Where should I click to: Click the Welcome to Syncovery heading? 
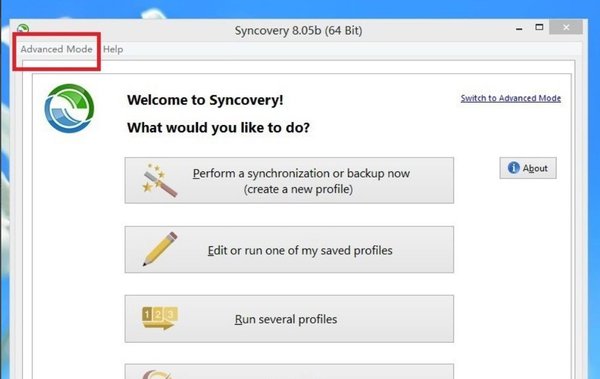coord(205,100)
